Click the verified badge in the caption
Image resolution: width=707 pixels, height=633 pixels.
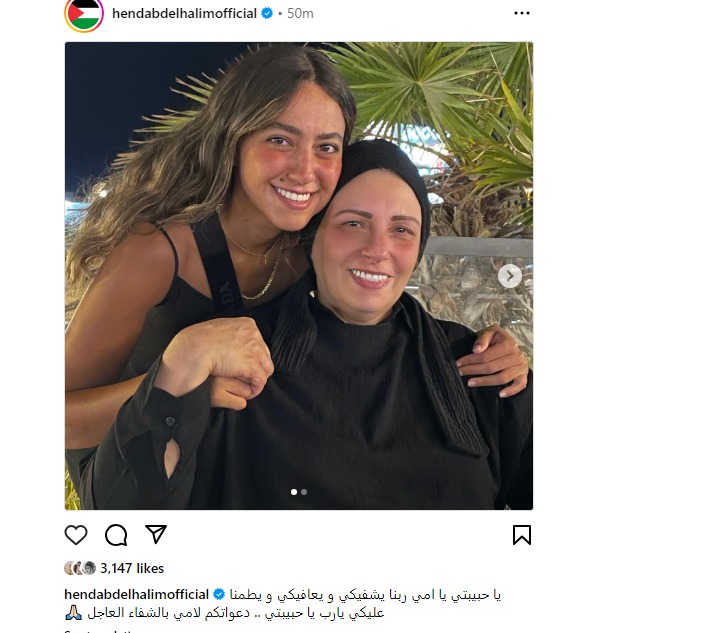tap(219, 594)
